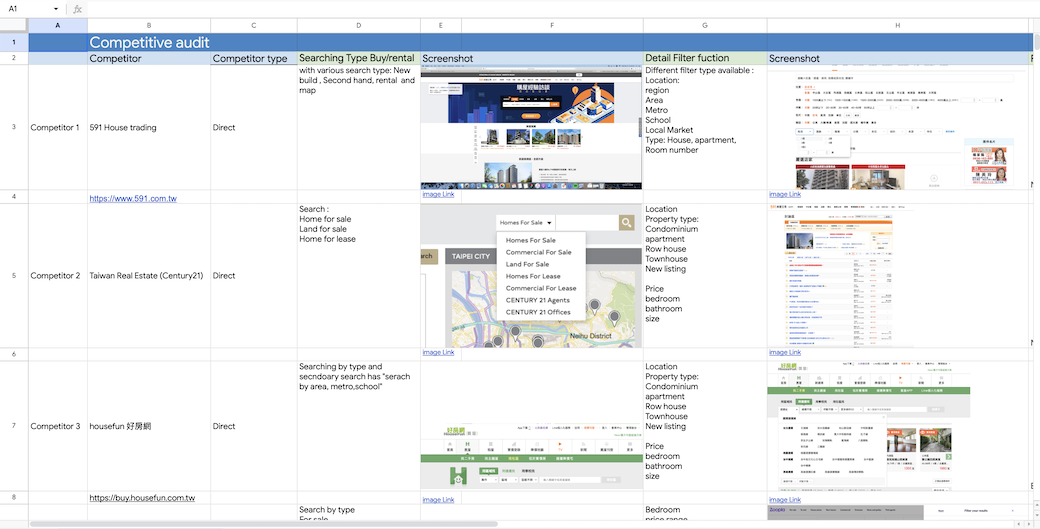Viewport: 1040px width, 529px height.
Task: Click the 591 homepage screenshot thumbnail
Action: [x=531, y=127]
